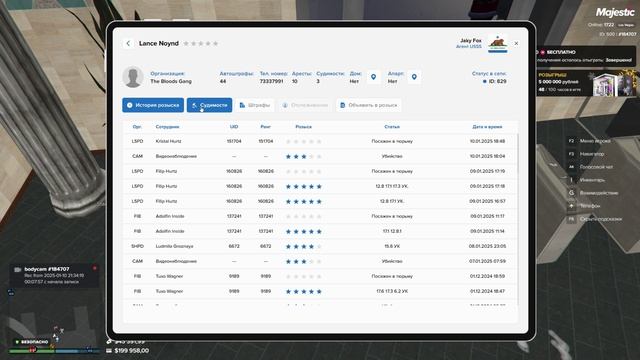
Task: Click the four-star rating in the SHPD row
Action: click(x=304, y=247)
